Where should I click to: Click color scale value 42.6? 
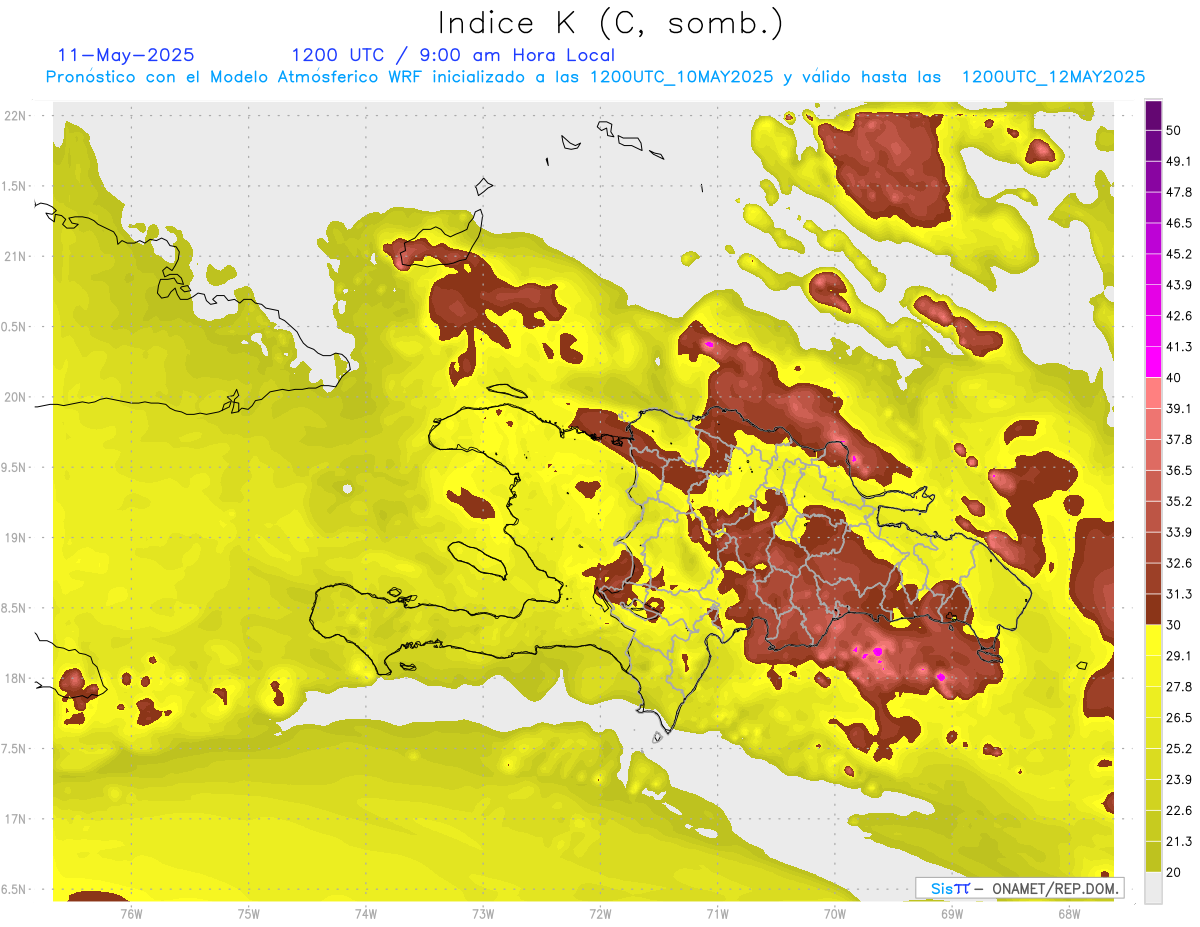tap(1178, 316)
